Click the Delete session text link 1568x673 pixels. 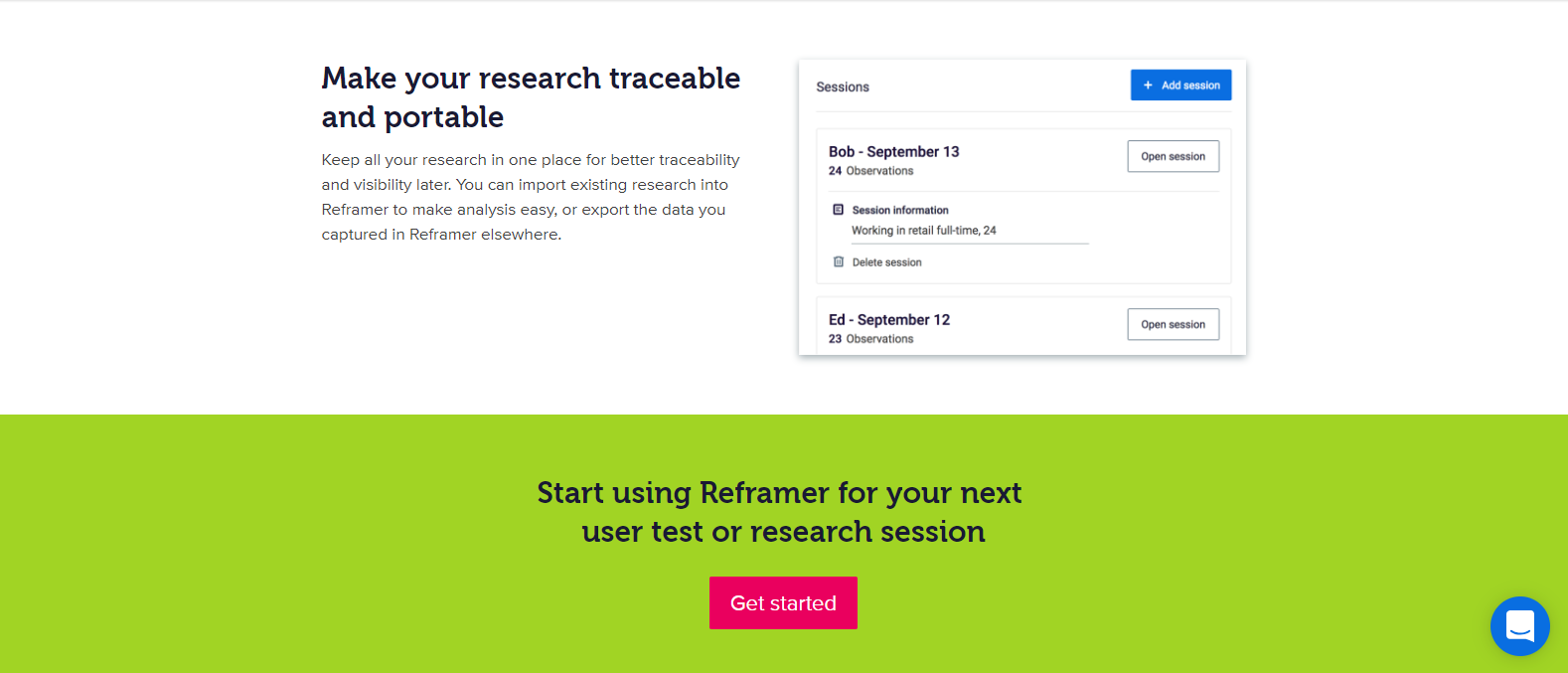(886, 262)
